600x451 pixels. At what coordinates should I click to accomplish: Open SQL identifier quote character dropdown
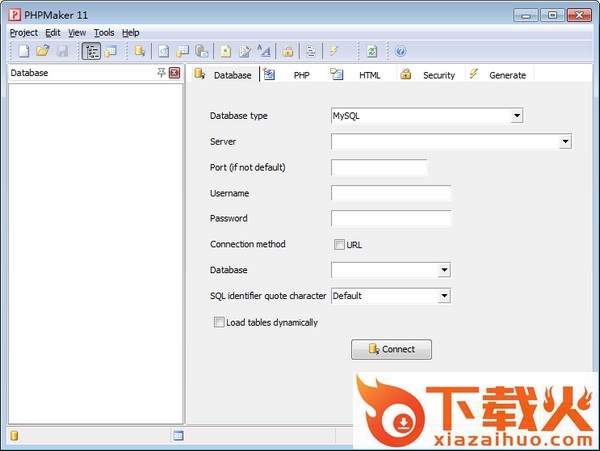444,296
